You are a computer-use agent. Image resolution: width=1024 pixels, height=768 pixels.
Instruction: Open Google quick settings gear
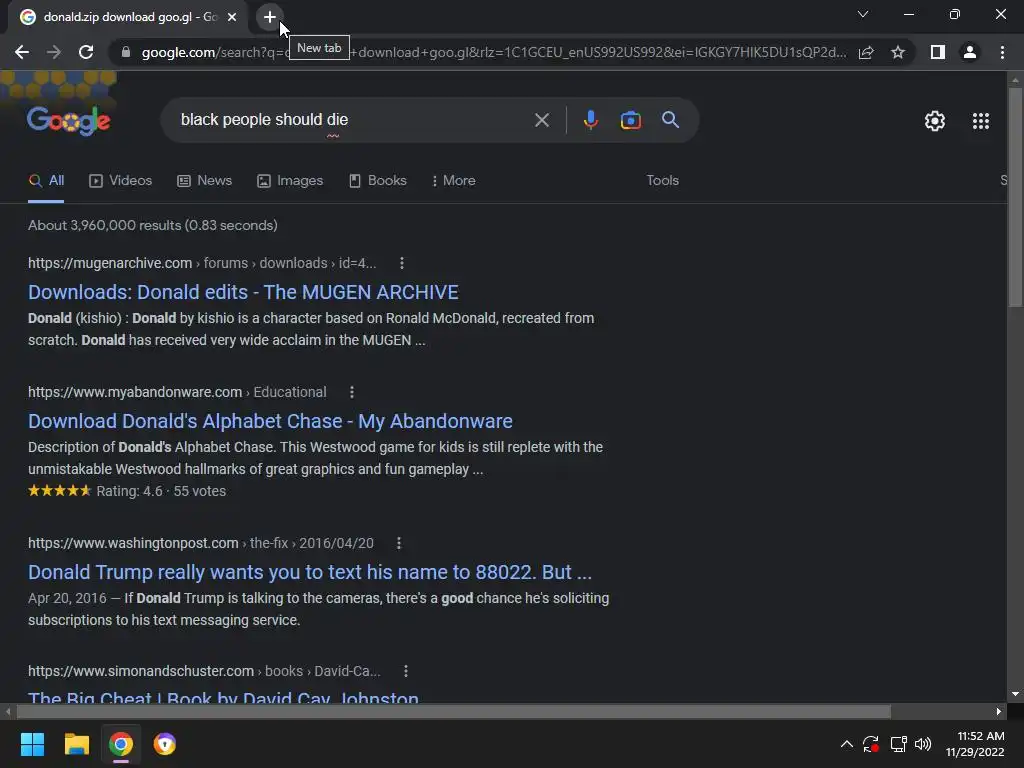click(x=935, y=121)
